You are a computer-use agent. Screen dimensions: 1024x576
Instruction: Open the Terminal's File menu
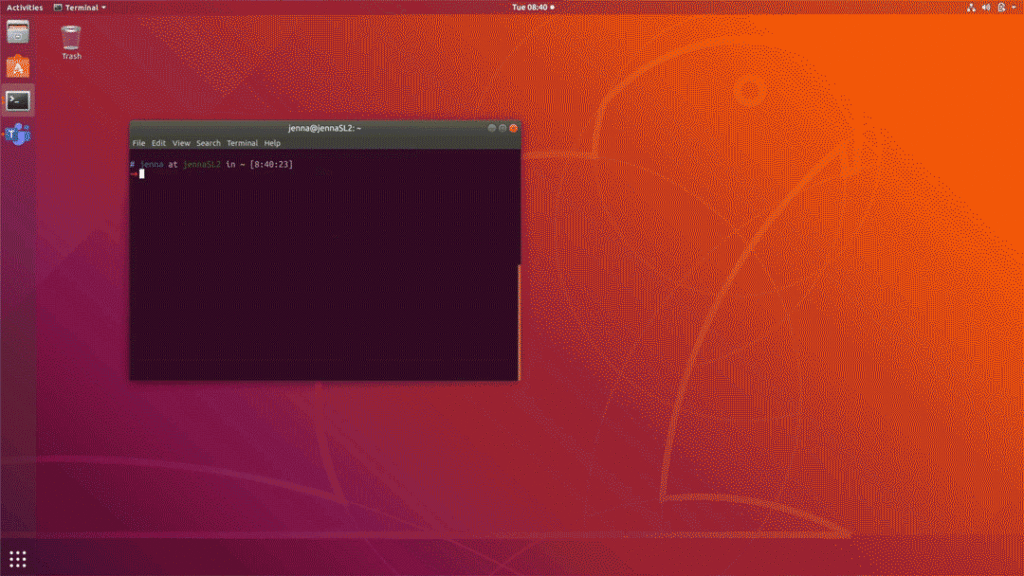pos(139,143)
